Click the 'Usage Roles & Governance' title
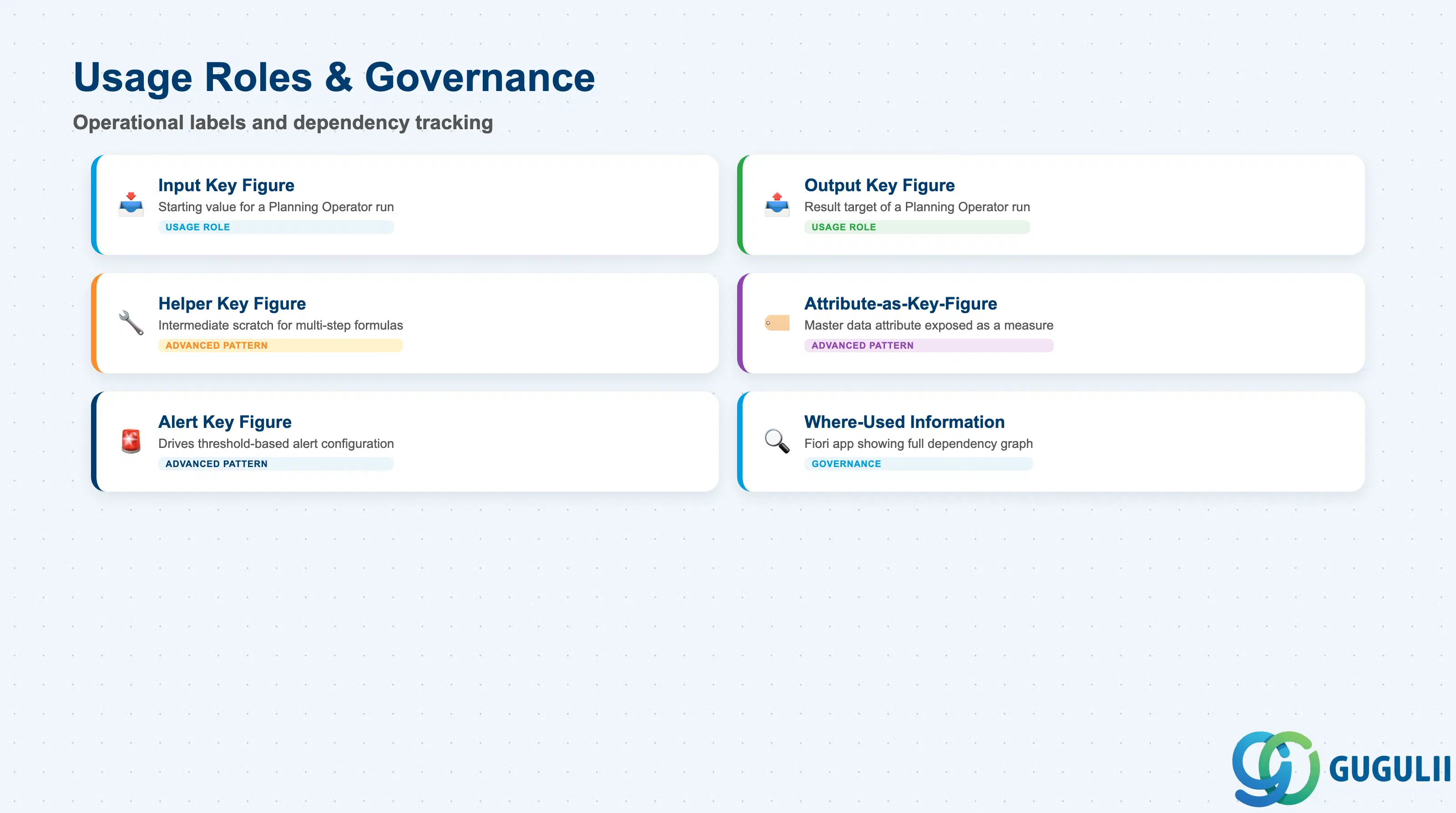 click(x=334, y=77)
